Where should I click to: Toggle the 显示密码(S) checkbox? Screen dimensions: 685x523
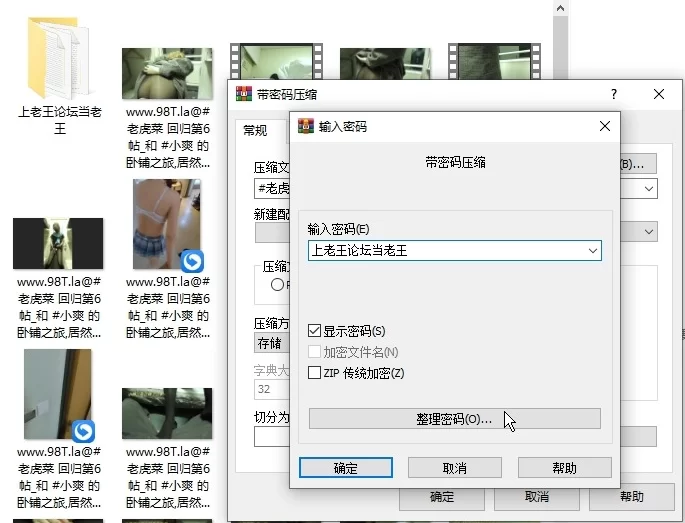click(314, 331)
